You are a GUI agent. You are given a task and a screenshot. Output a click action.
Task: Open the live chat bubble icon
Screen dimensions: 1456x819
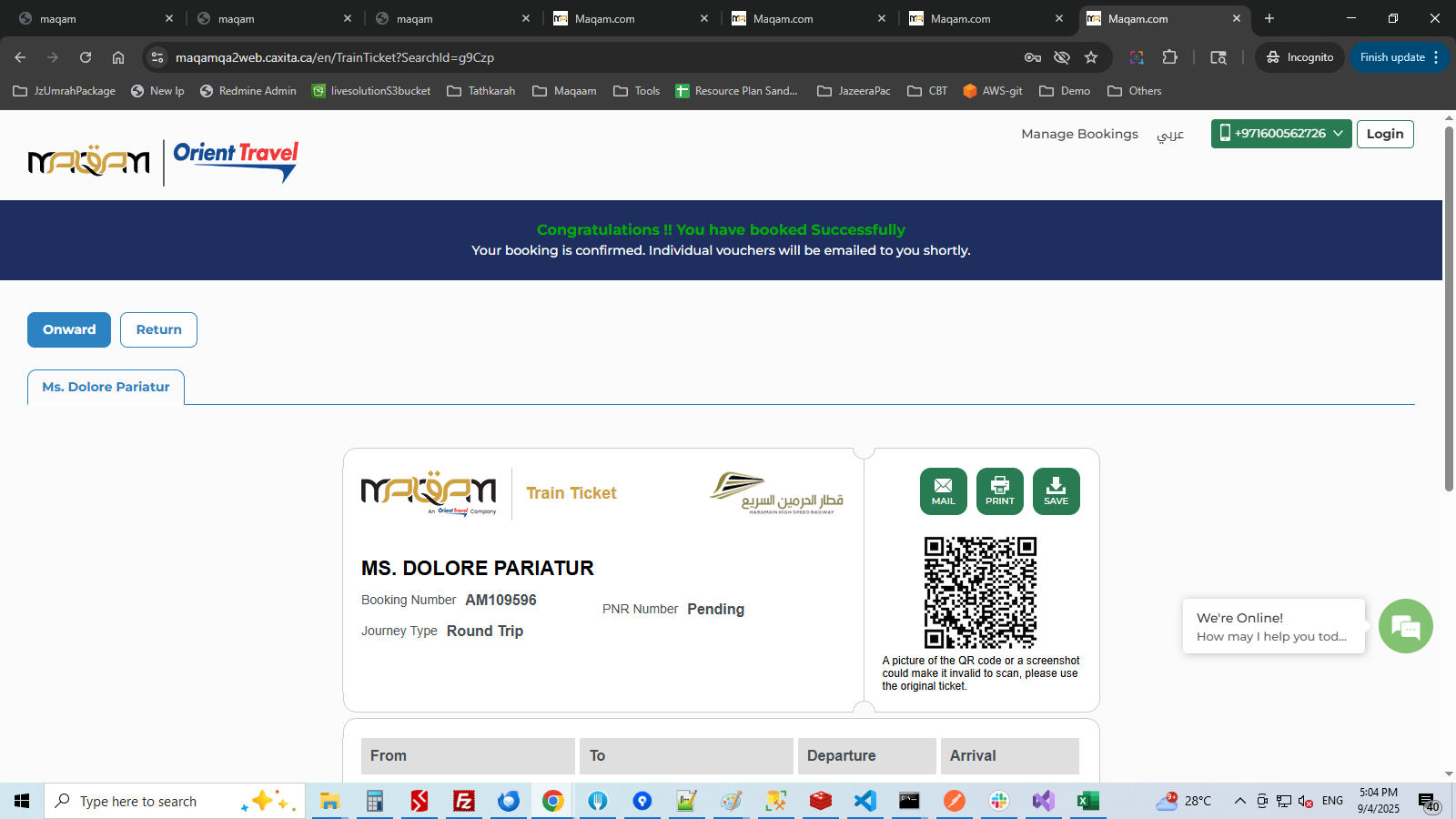[x=1405, y=626]
